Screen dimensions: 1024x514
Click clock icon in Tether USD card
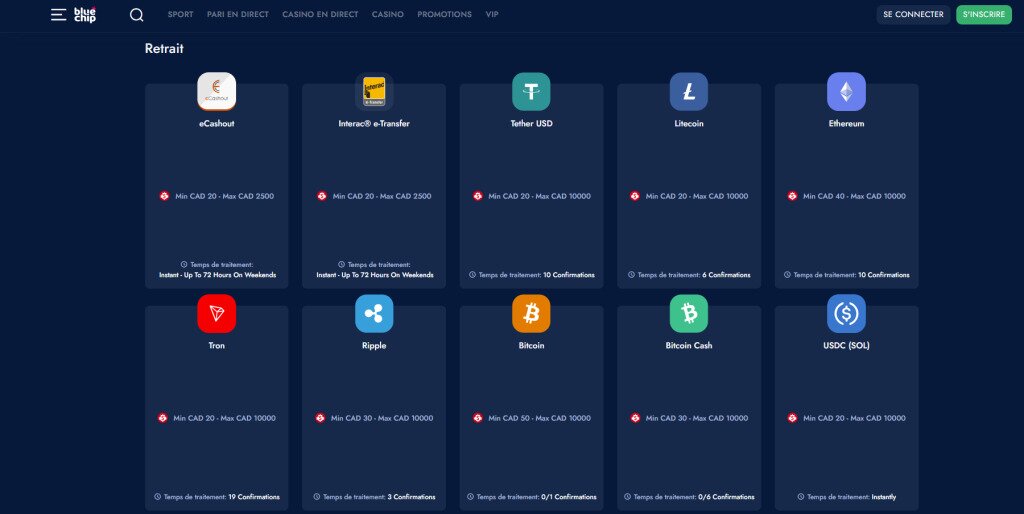click(472, 275)
